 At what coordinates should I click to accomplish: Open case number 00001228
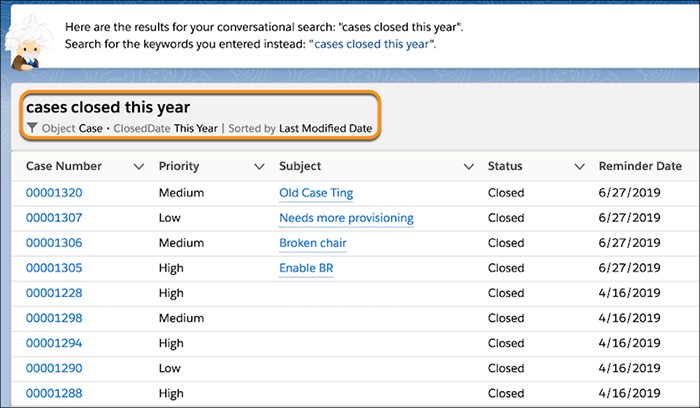tap(54, 293)
